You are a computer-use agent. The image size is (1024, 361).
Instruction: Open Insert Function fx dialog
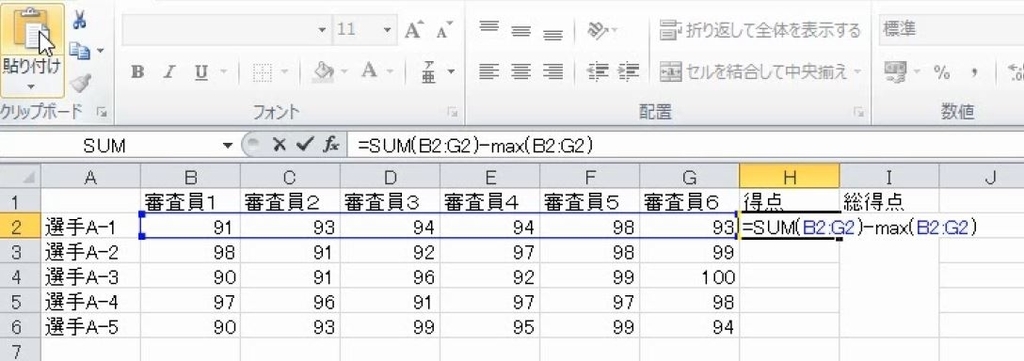pos(332,145)
